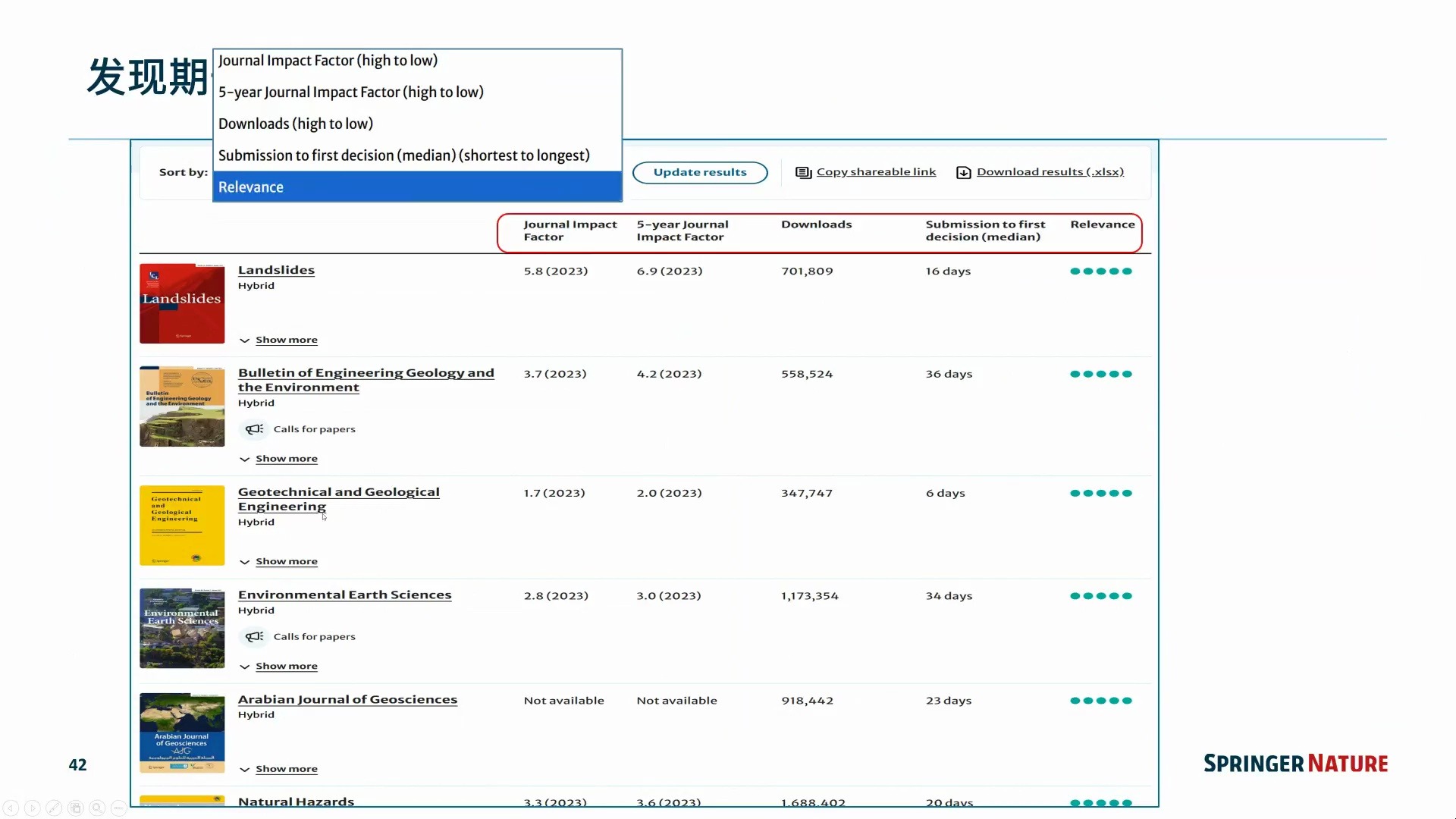Click the Downloads column header
Screen dimensions: 1456x819
click(x=817, y=224)
